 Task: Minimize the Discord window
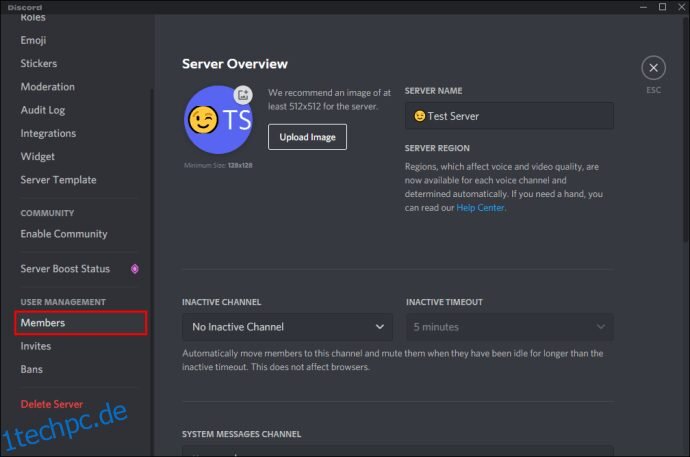[x=643, y=7]
